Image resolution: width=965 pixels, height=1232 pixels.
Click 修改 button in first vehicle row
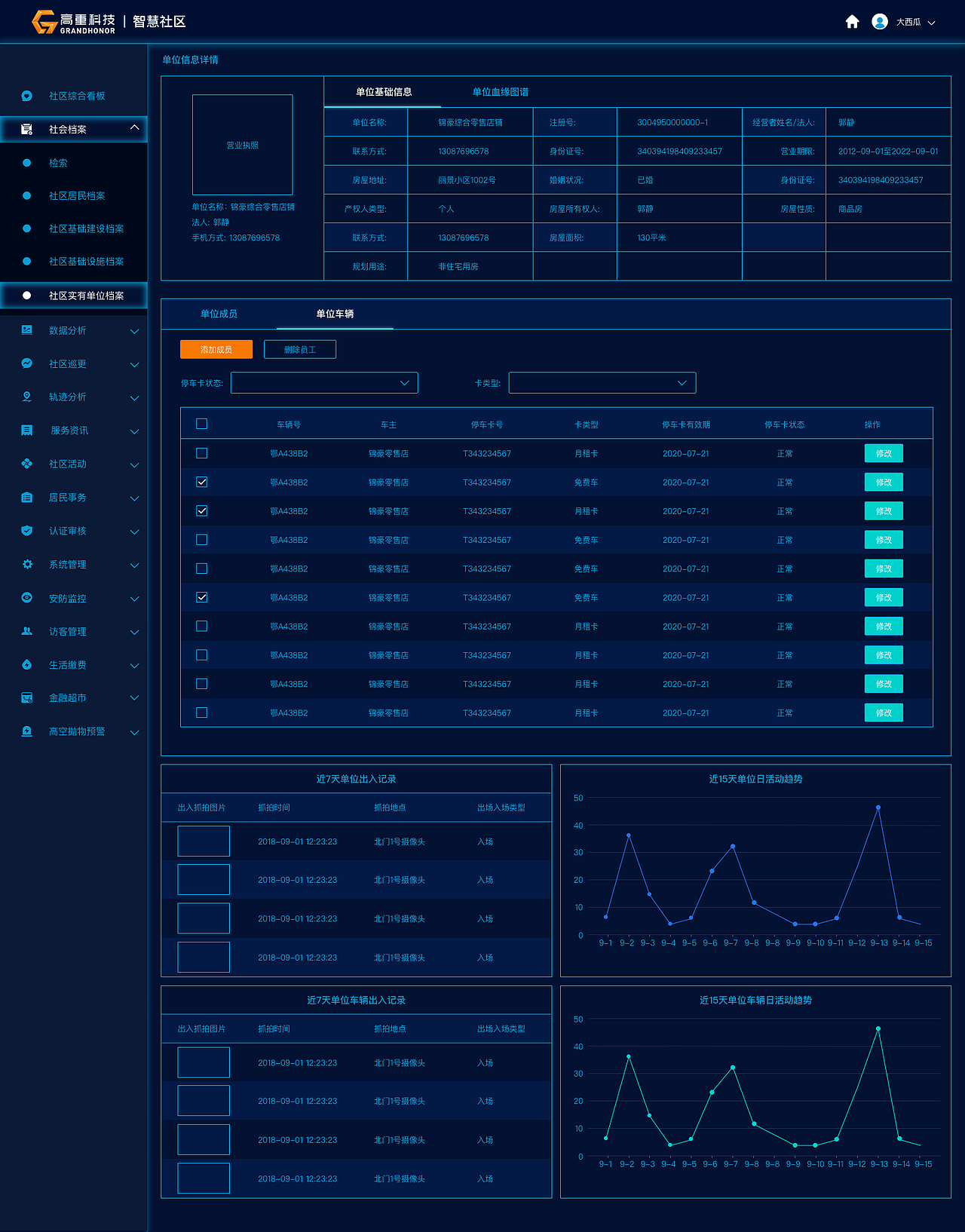pos(884,453)
